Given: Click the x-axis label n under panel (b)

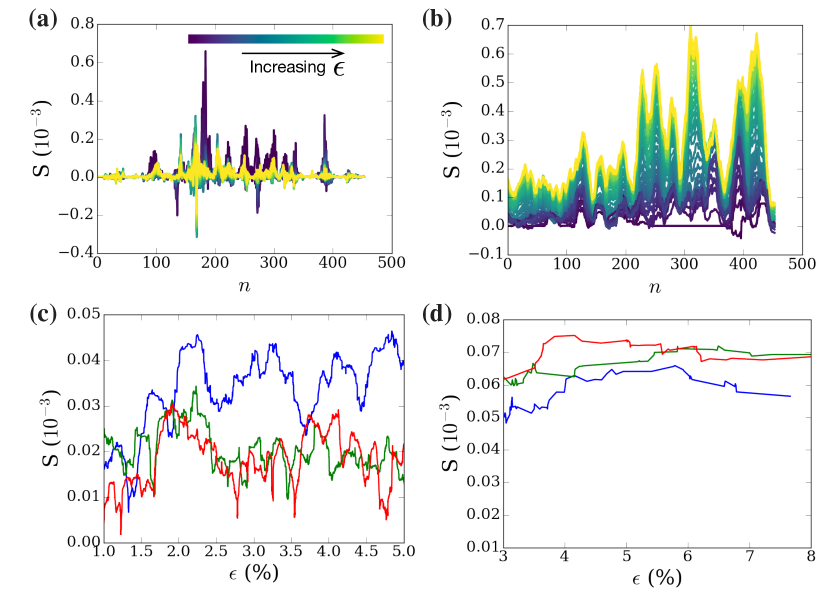Looking at the screenshot, I should tap(655, 287).
